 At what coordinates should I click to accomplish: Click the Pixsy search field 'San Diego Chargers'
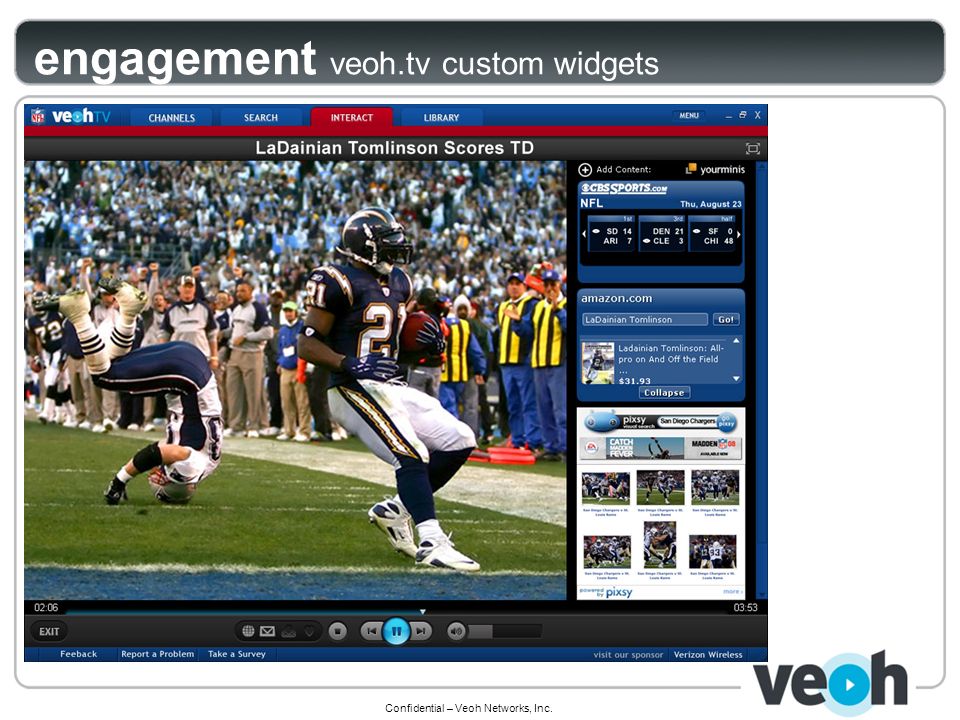point(687,421)
